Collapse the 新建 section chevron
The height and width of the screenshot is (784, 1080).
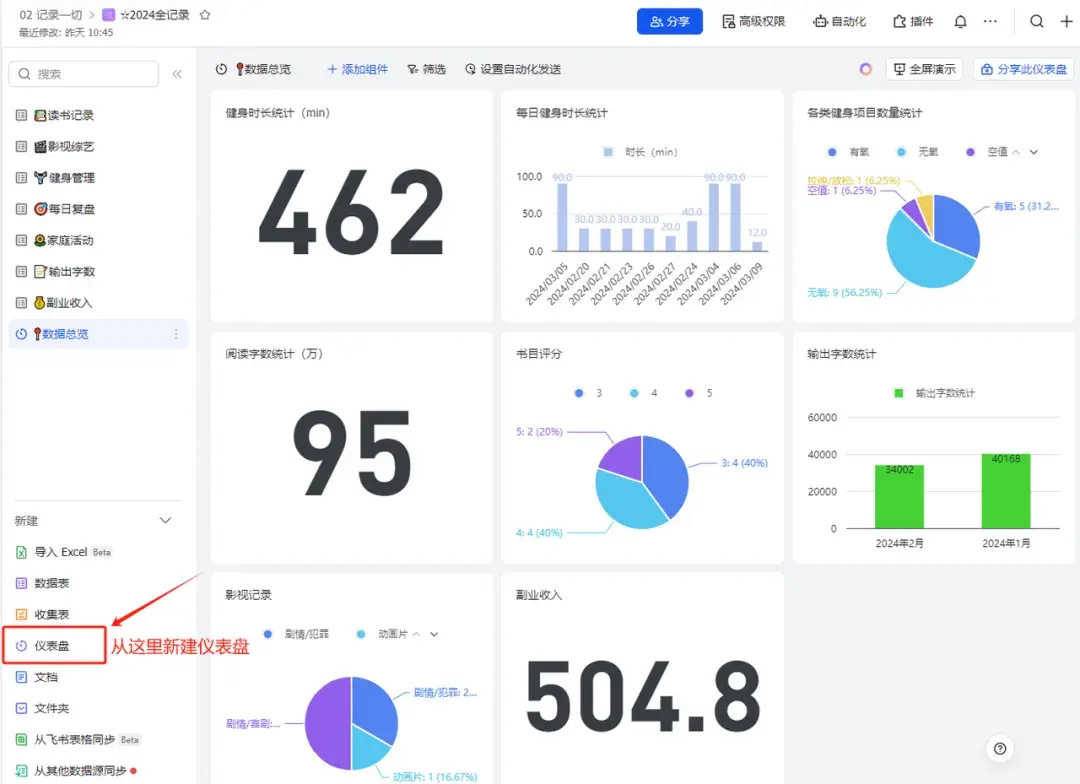(164, 520)
